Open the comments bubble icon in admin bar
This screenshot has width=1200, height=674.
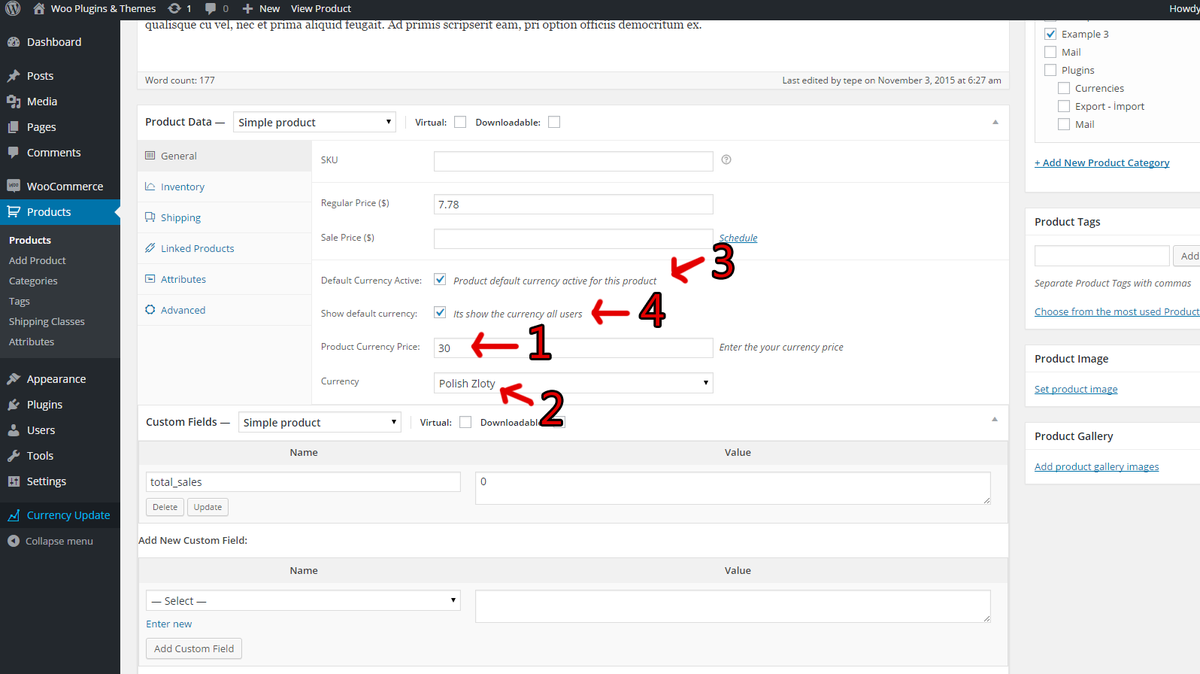210,9
